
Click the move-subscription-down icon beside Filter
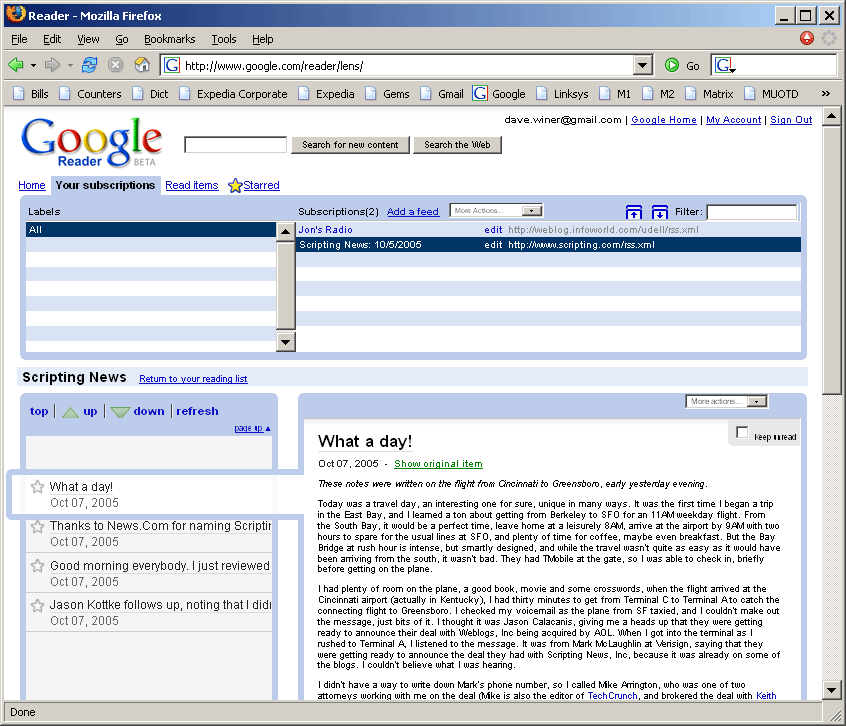click(x=660, y=212)
